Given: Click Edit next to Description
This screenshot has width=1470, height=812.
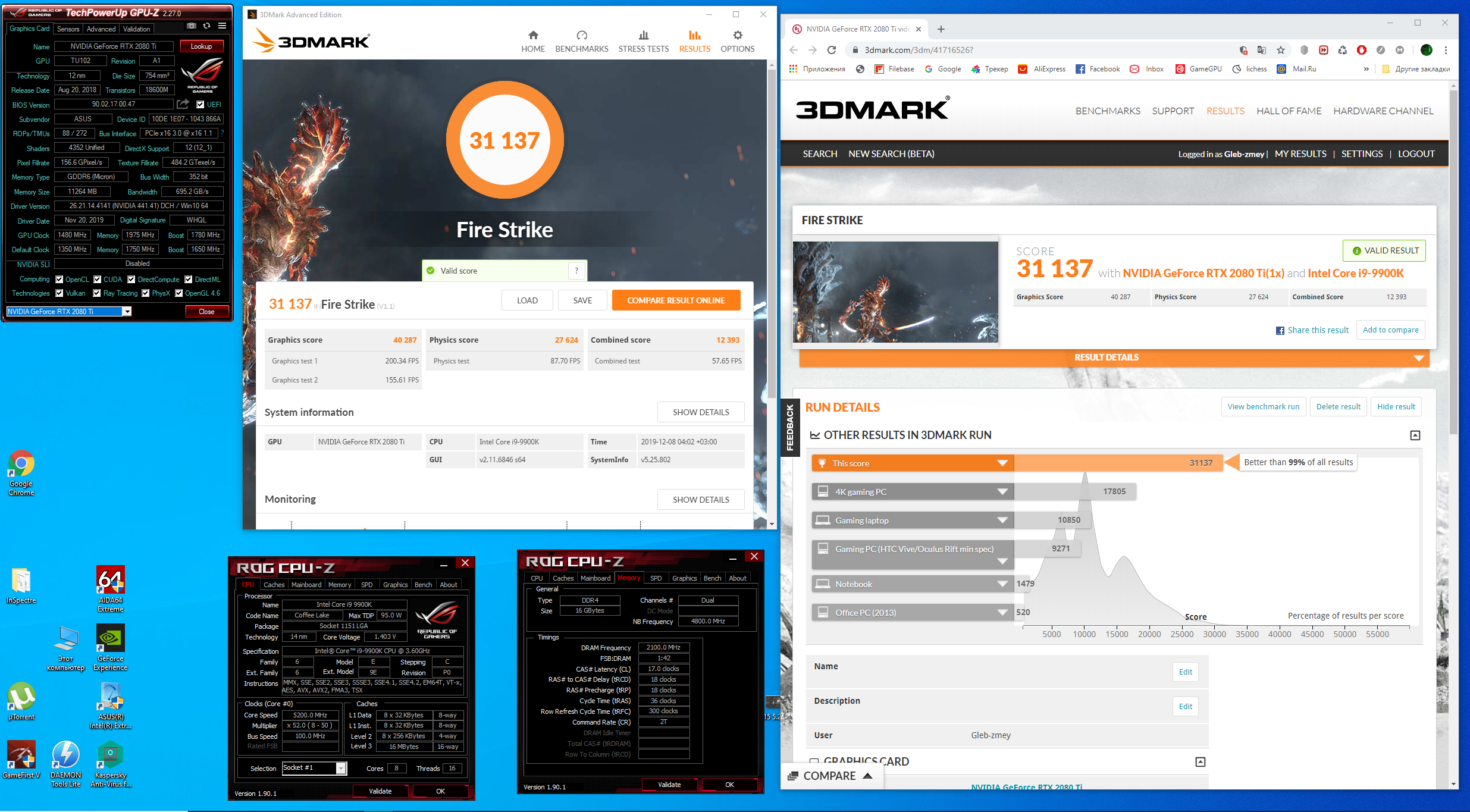Looking at the screenshot, I should click(1186, 707).
